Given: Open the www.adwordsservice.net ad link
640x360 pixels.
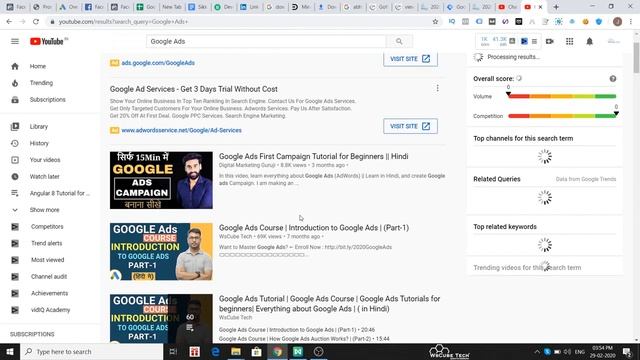Looking at the screenshot, I should [182, 130].
